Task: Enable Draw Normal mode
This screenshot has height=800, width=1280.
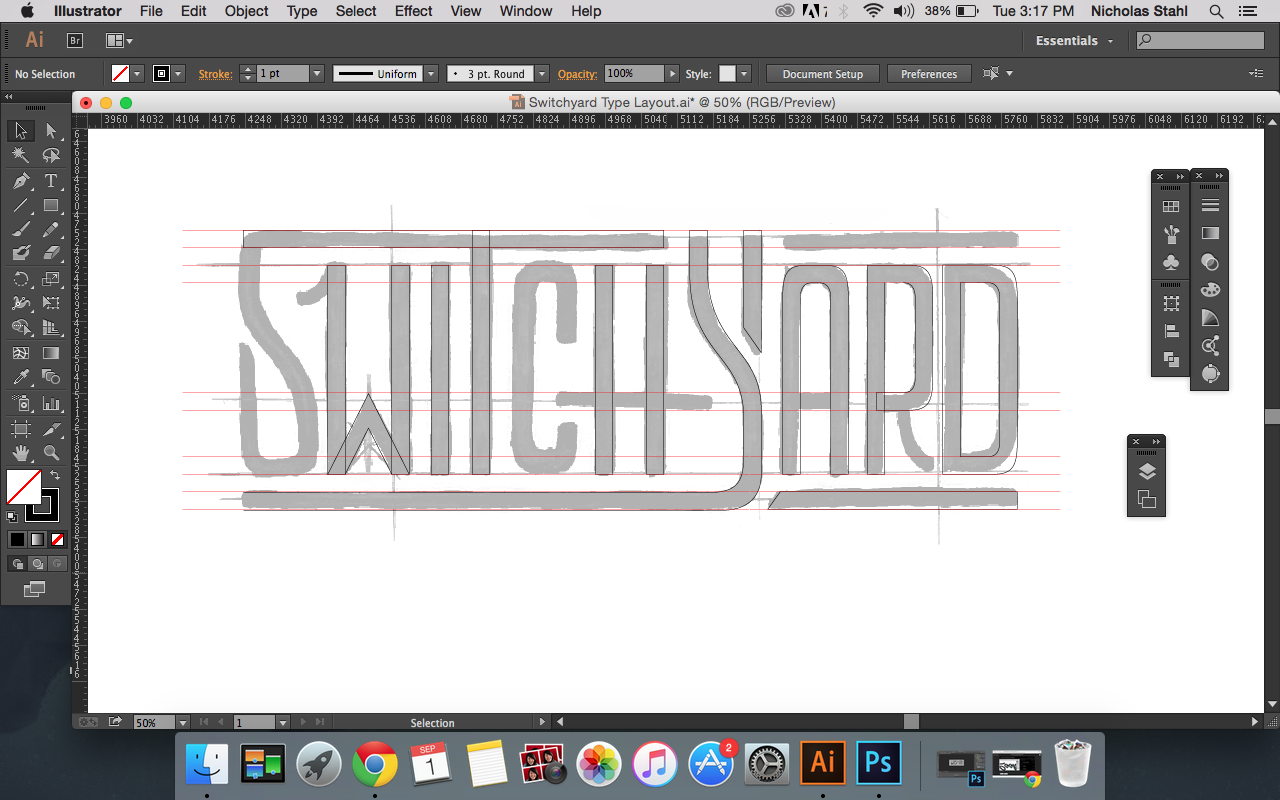Action: coord(17,563)
